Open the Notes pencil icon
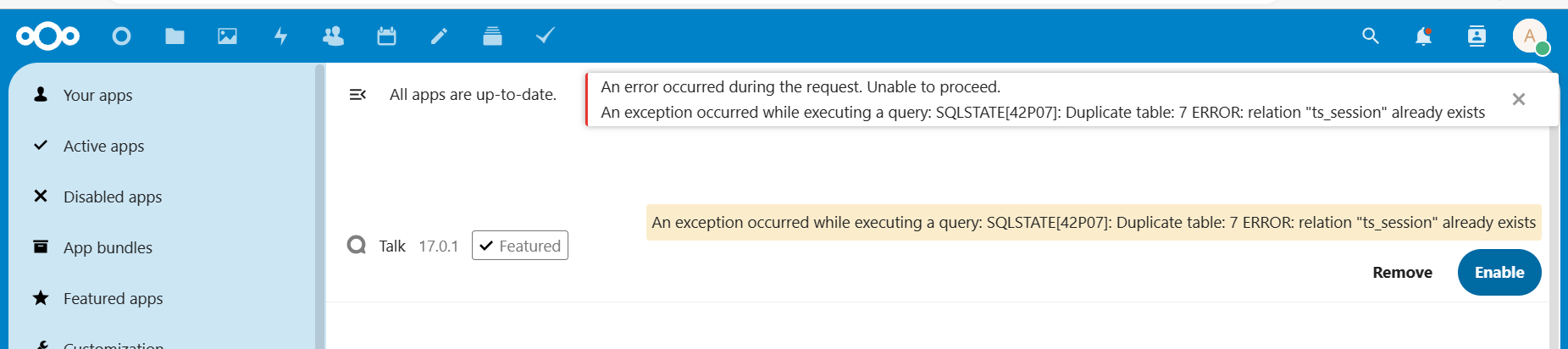Screen dimensions: 1568x349 pyautogui.click(x=439, y=36)
